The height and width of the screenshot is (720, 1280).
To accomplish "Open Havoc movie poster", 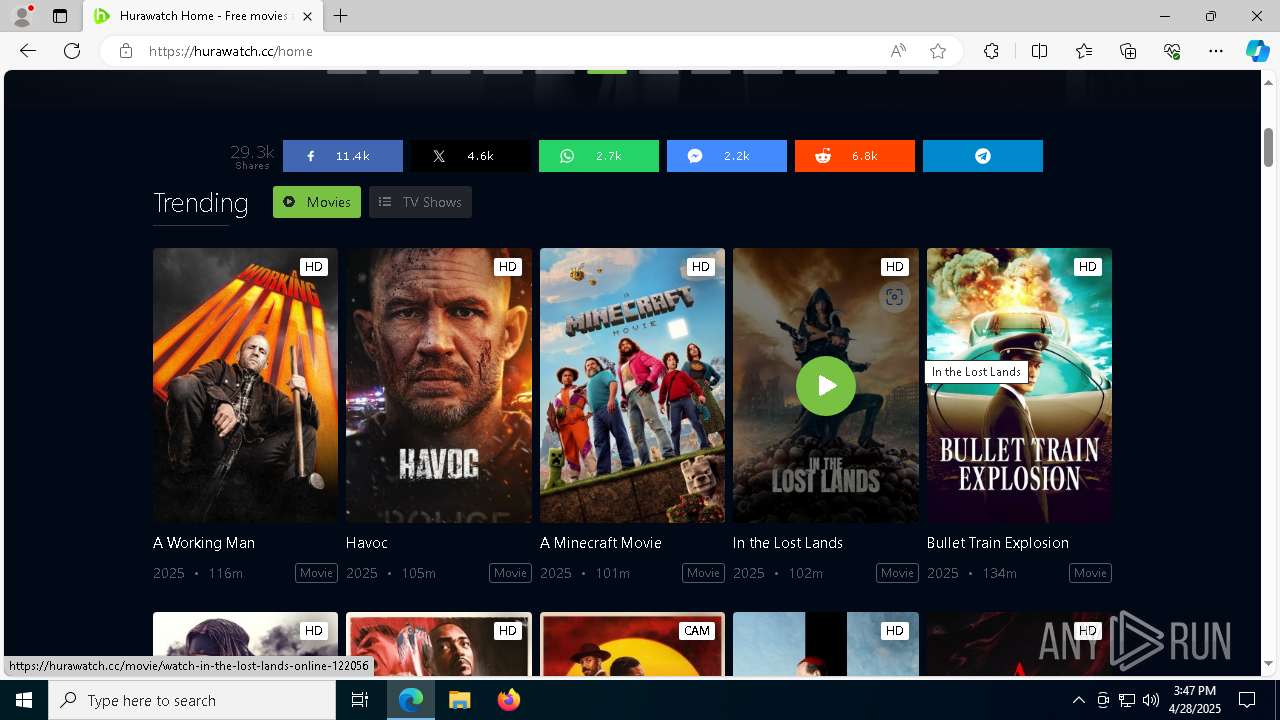I will coord(439,385).
